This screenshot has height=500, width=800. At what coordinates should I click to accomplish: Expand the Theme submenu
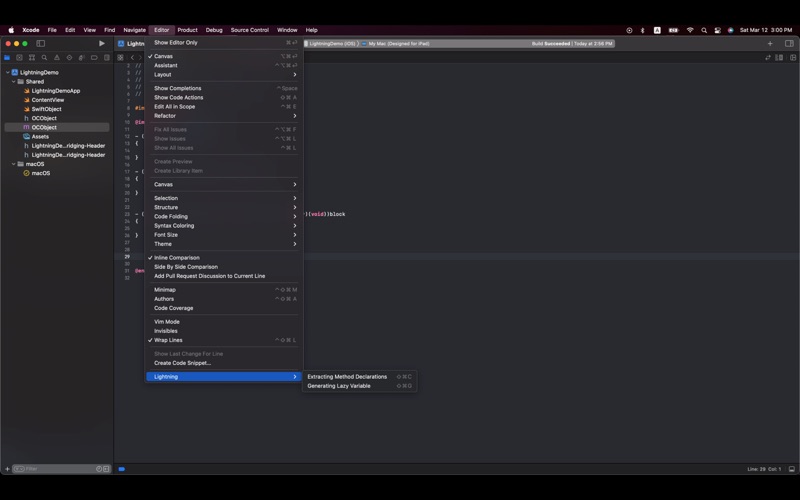223,244
